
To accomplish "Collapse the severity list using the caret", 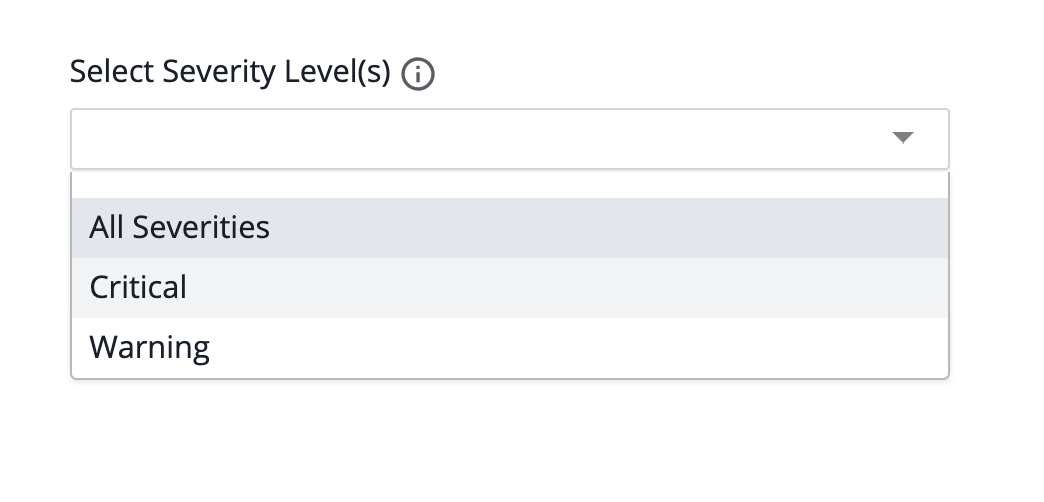I will 903,138.
